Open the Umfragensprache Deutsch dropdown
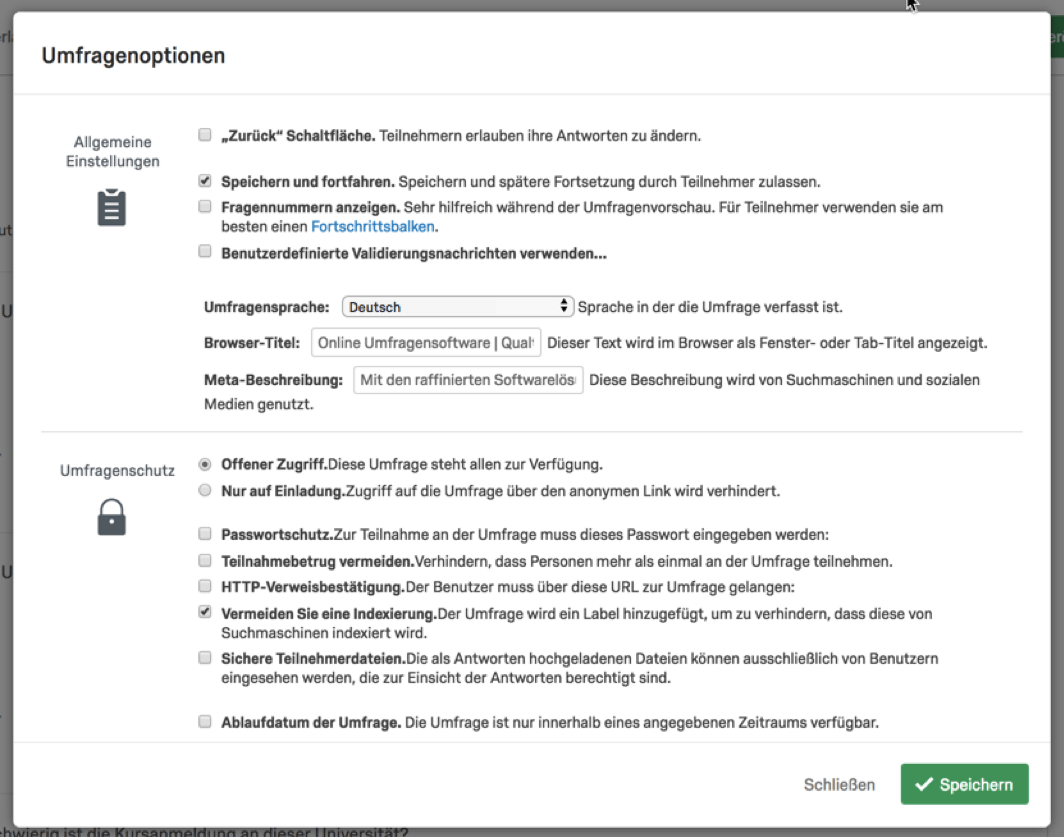Screen dimensions: 1064x837 458,307
